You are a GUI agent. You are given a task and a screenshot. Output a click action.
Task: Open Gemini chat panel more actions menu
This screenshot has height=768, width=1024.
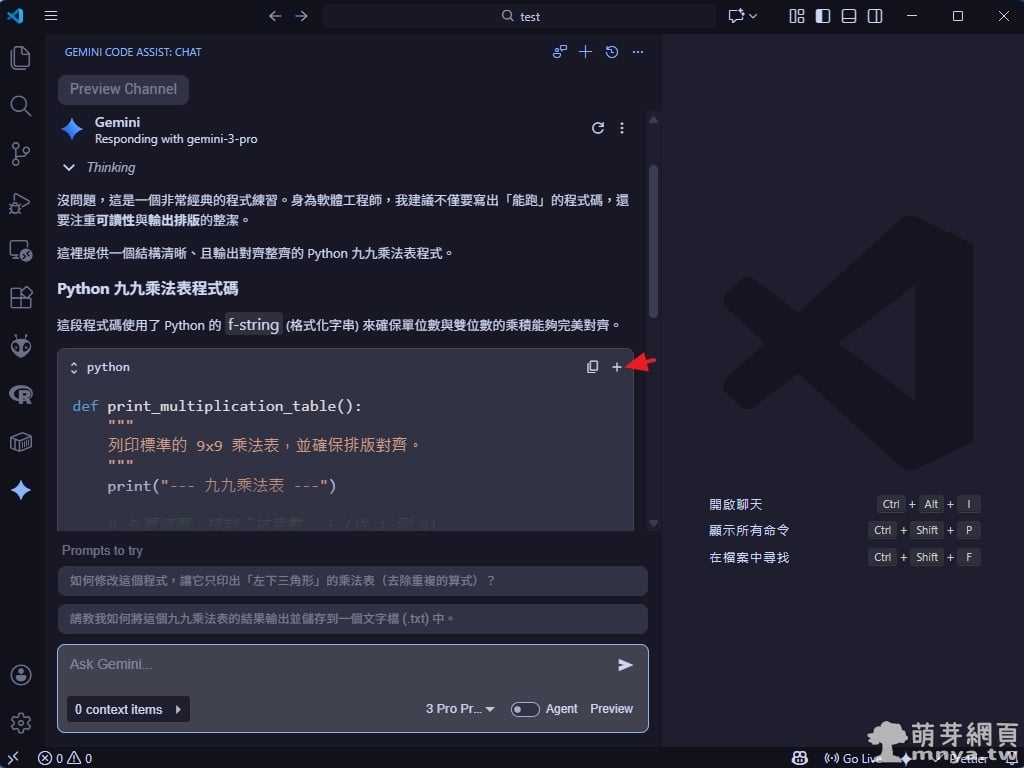coord(638,52)
